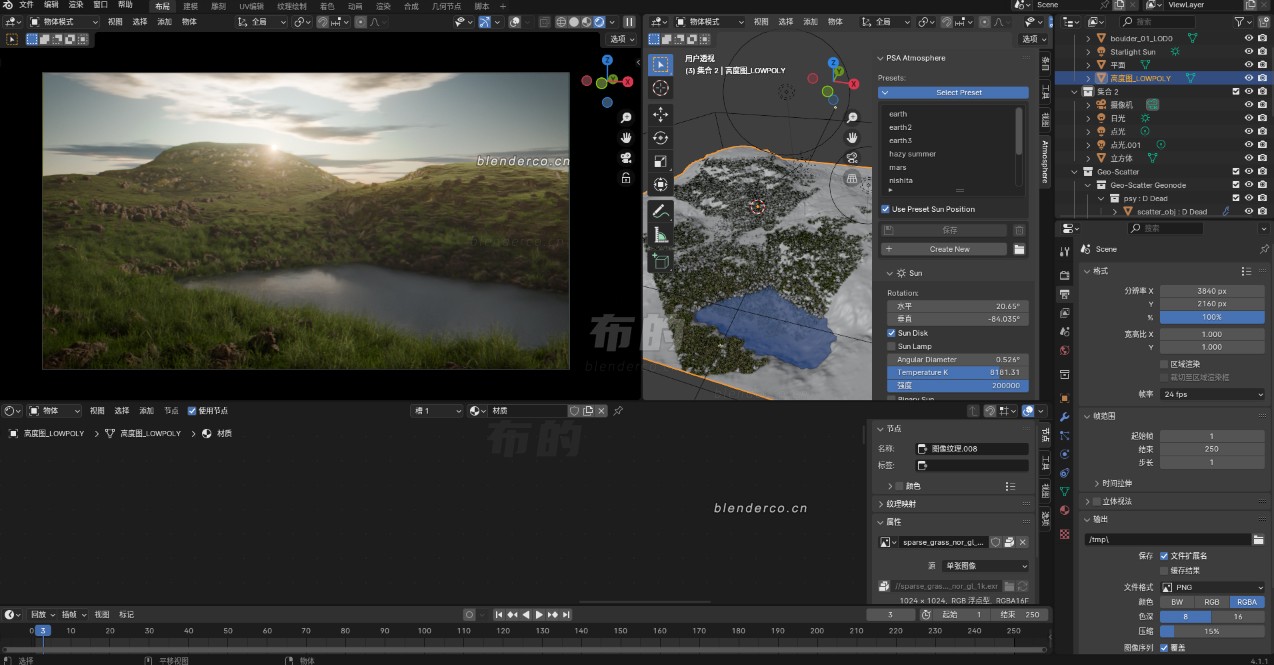Unlink the sparse_grass image with X icon

tap(1022, 542)
